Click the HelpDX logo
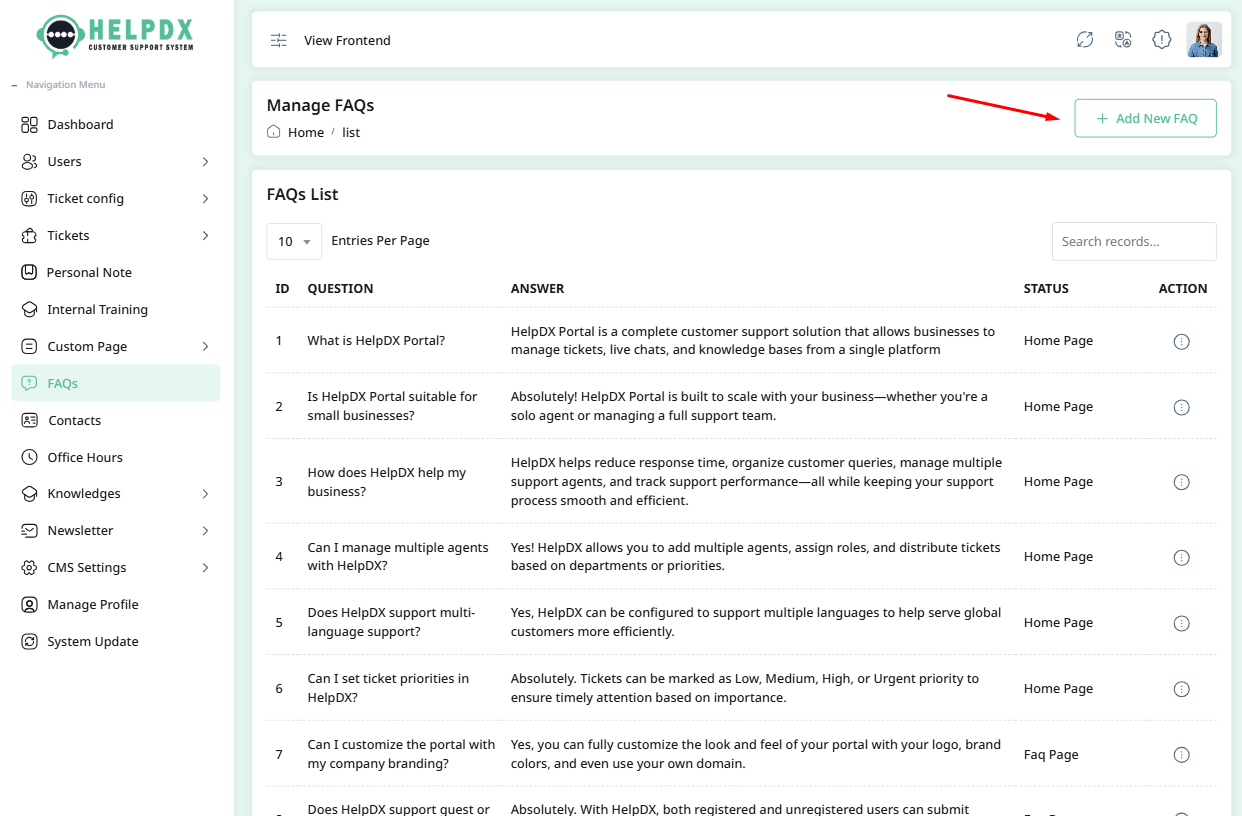The width and height of the screenshot is (1242, 816). [x=116, y=36]
